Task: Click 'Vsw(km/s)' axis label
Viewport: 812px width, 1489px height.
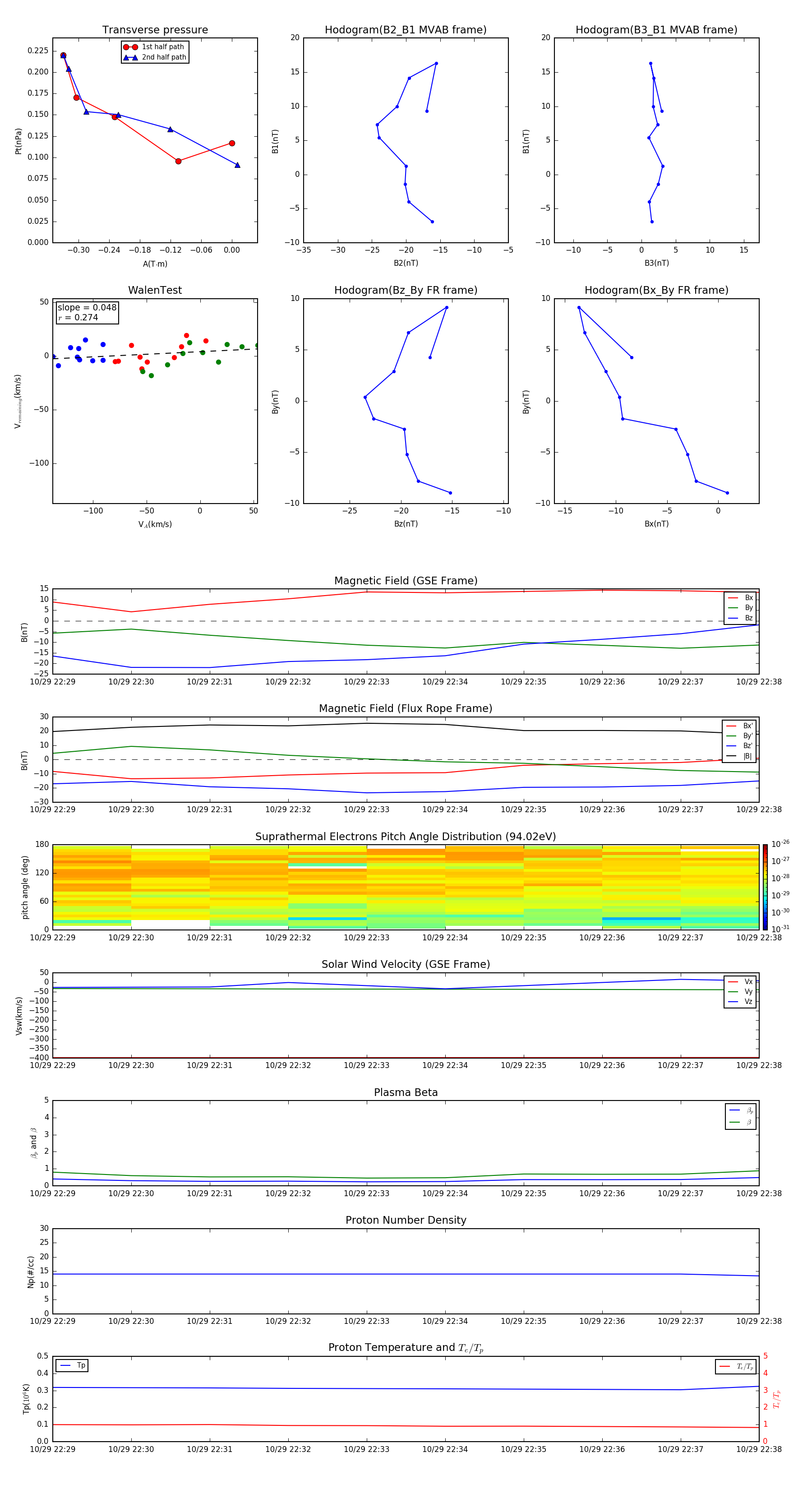Action: click(x=18, y=1015)
